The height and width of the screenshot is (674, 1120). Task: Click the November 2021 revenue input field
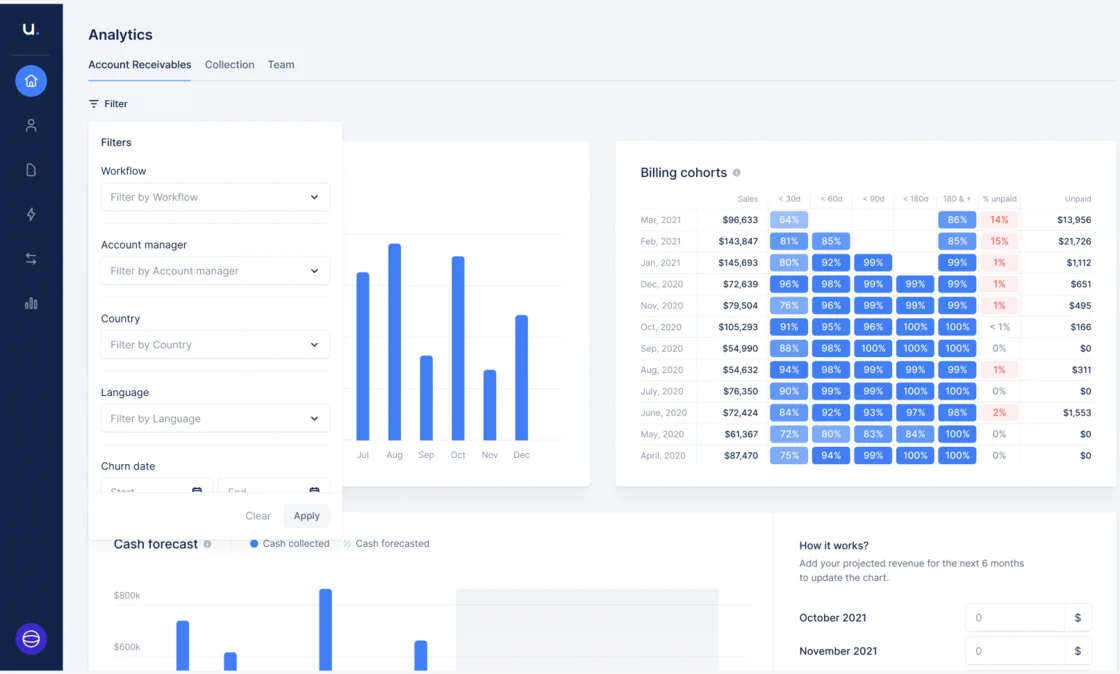1014,651
